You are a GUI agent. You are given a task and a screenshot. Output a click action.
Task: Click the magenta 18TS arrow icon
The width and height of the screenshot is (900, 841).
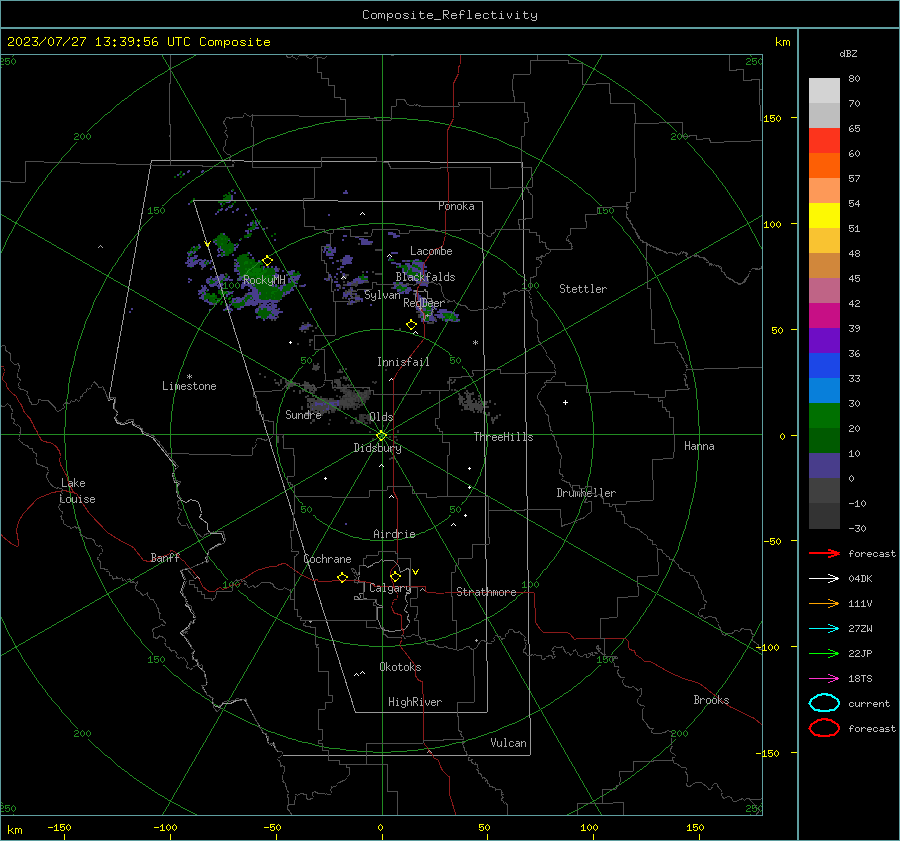824,679
